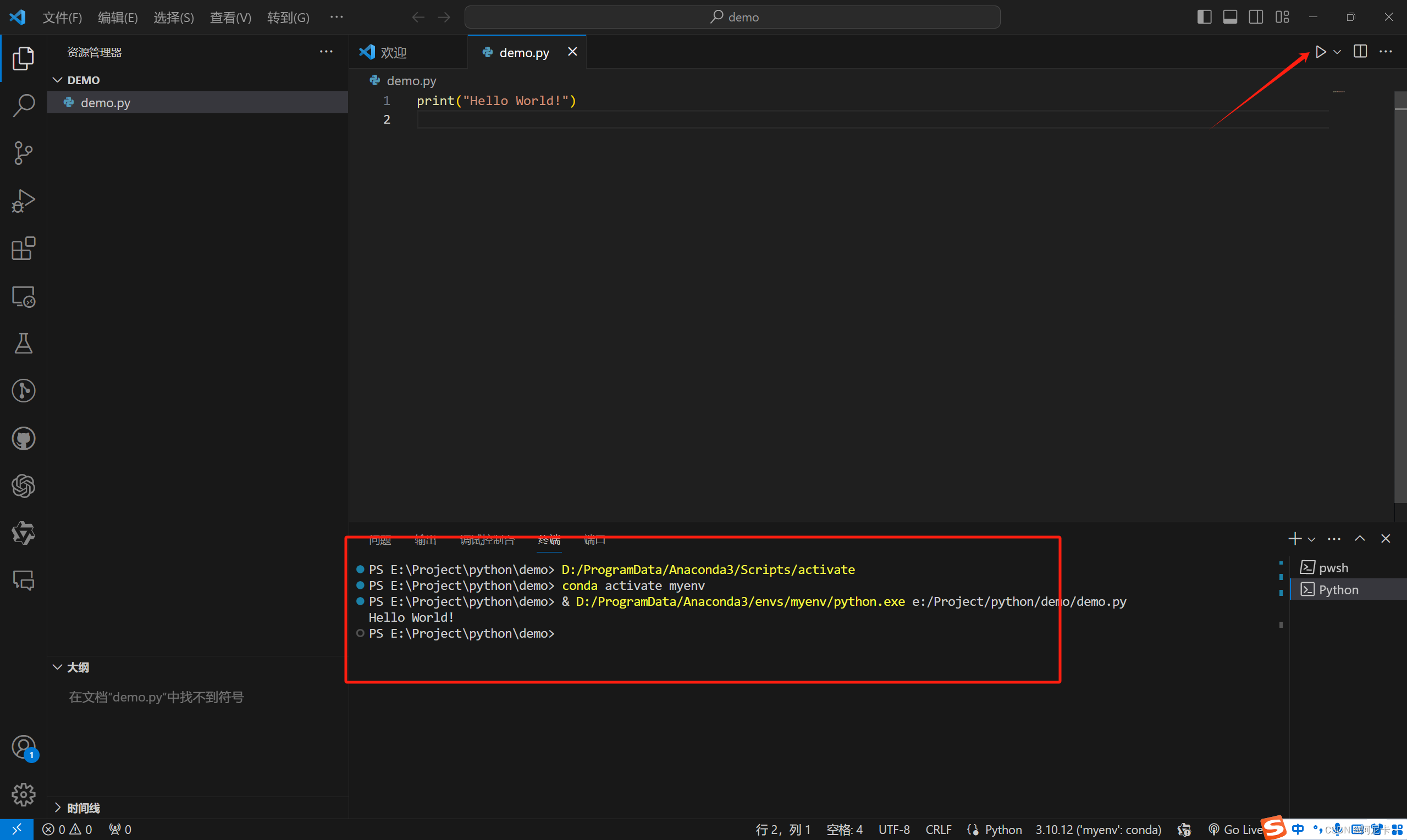This screenshot has width=1407, height=840.
Task: Click the line and column indicator
Action: (x=783, y=830)
